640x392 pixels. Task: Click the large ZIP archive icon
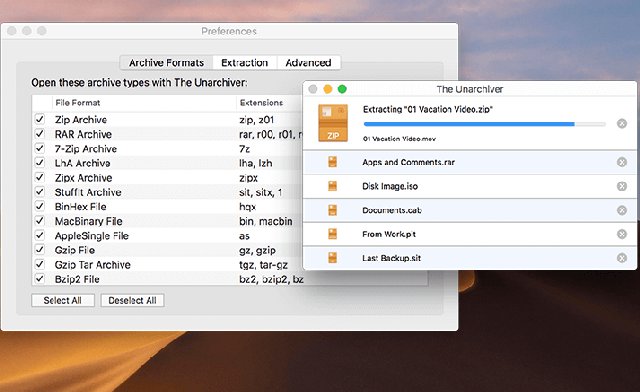[x=333, y=123]
